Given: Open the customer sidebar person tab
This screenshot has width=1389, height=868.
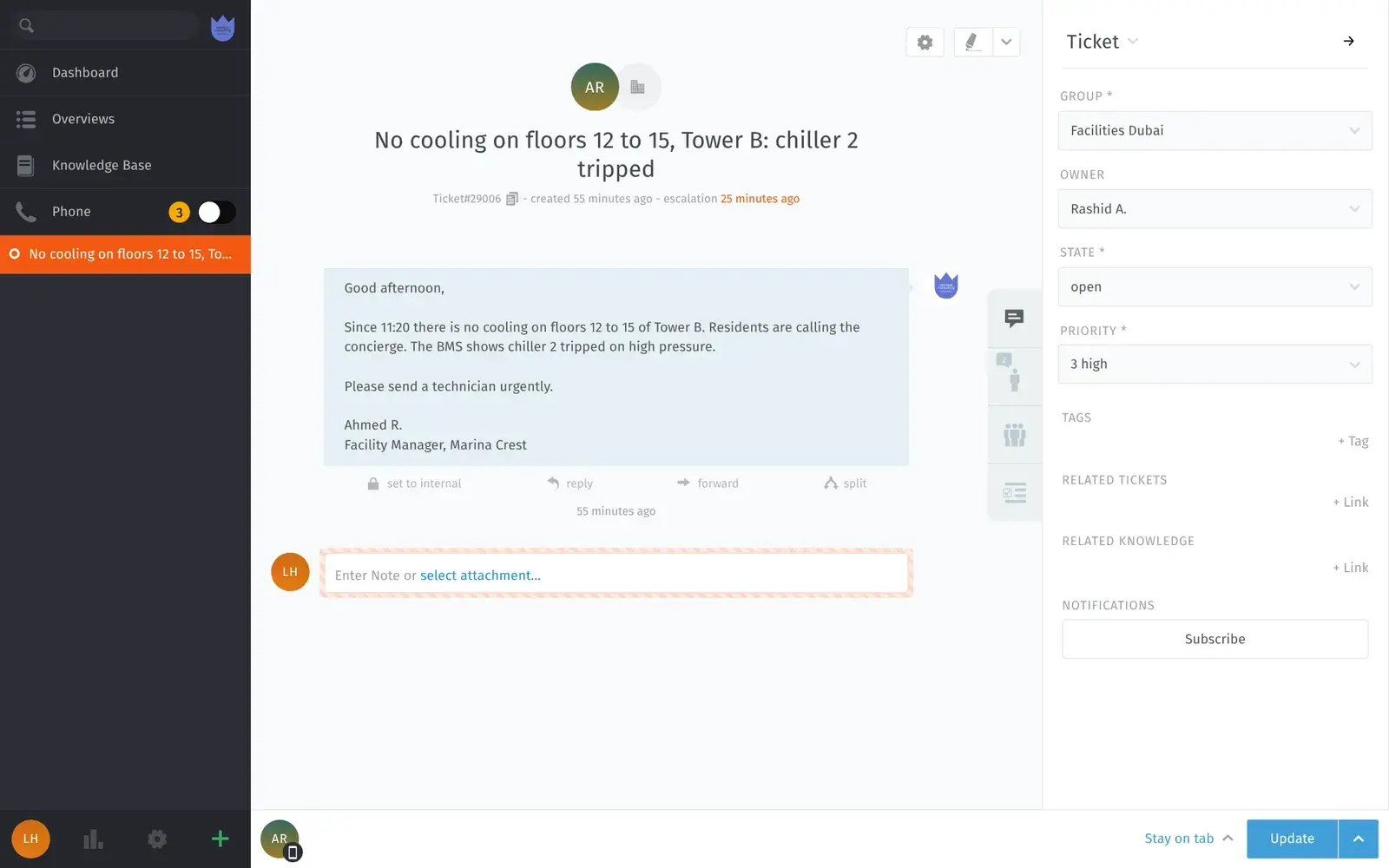Looking at the screenshot, I should tap(1014, 376).
